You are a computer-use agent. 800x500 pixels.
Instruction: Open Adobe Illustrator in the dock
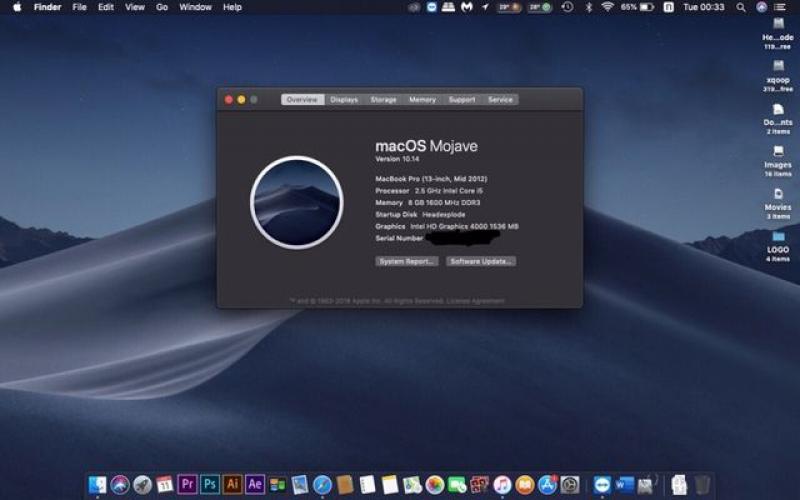pyautogui.click(x=233, y=485)
